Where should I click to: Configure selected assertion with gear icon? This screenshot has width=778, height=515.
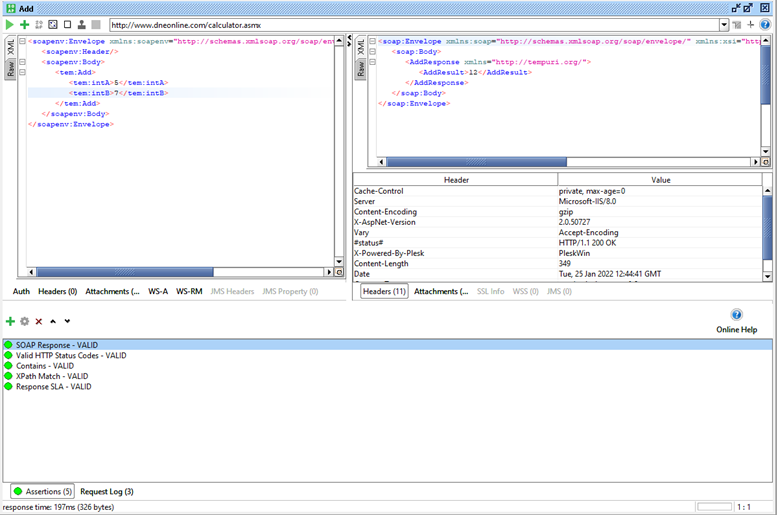24,322
